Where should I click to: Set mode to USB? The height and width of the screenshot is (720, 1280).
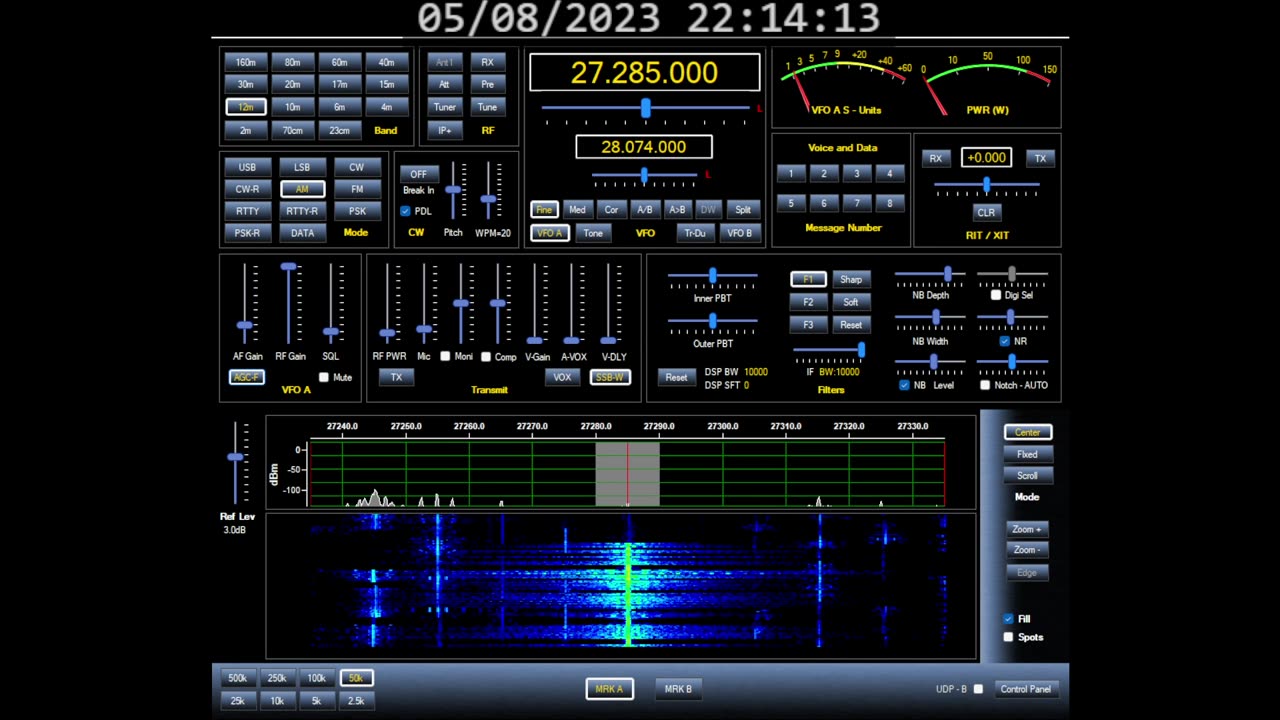click(247, 167)
